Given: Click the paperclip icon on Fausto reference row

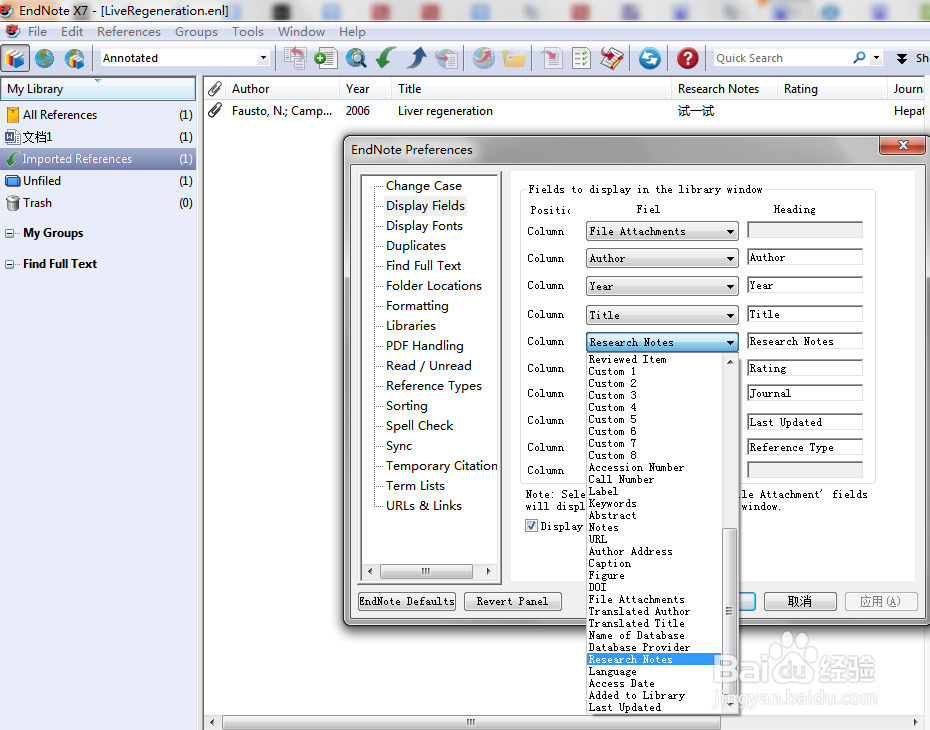Looking at the screenshot, I should pyautogui.click(x=215, y=111).
